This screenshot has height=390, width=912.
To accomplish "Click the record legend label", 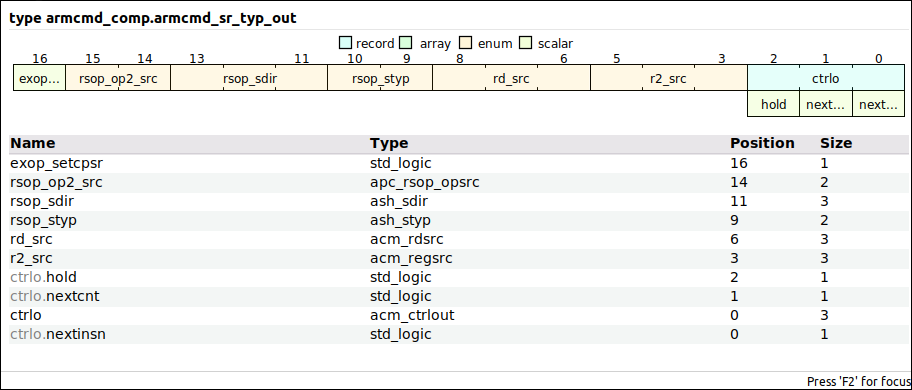I will click(375, 44).
